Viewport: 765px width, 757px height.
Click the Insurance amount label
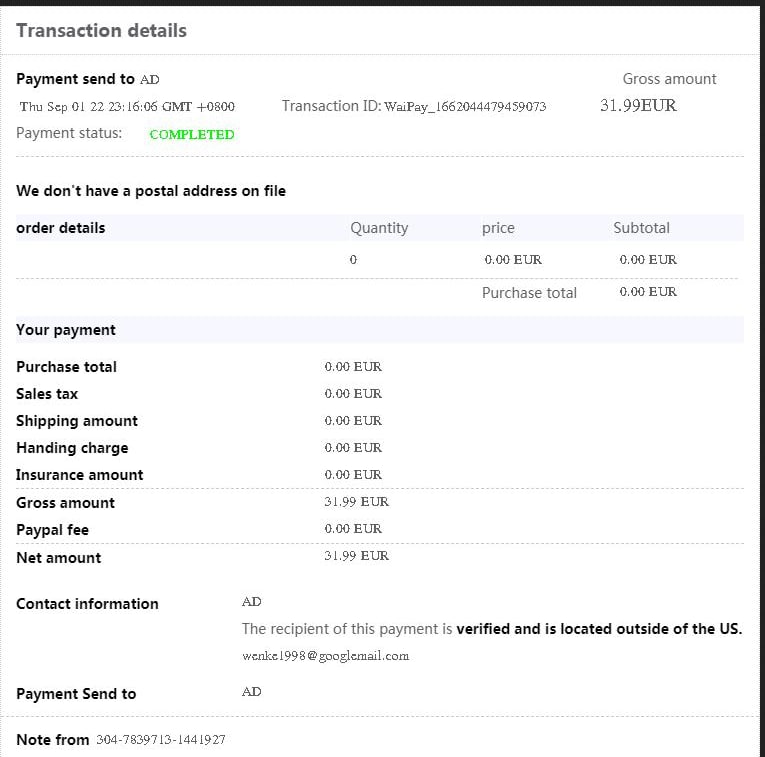(80, 475)
